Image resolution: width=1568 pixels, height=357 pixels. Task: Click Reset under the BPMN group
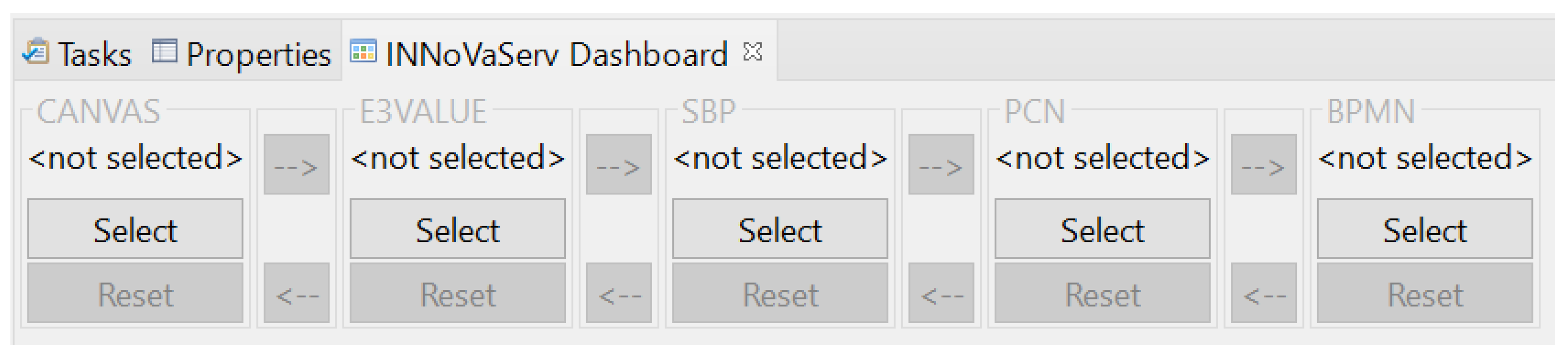(x=1425, y=294)
